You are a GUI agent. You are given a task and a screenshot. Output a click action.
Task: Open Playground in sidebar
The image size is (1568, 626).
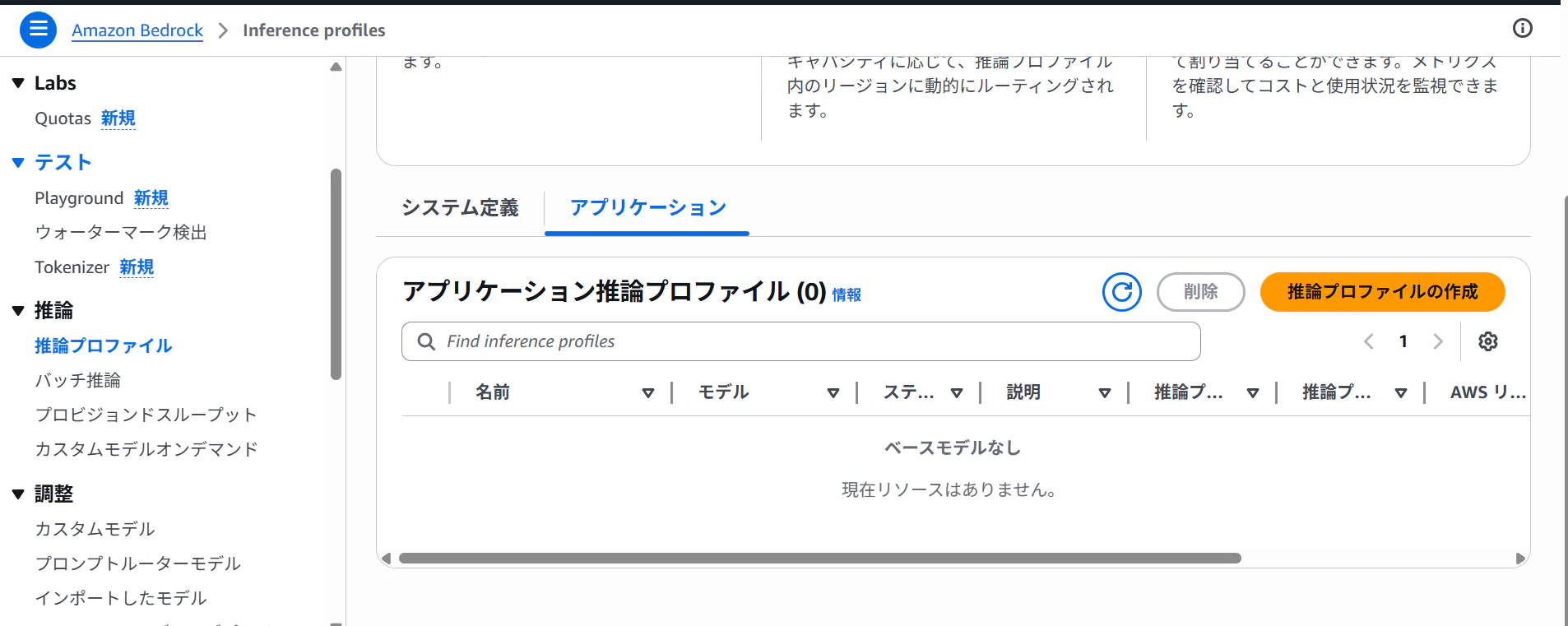coord(79,198)
